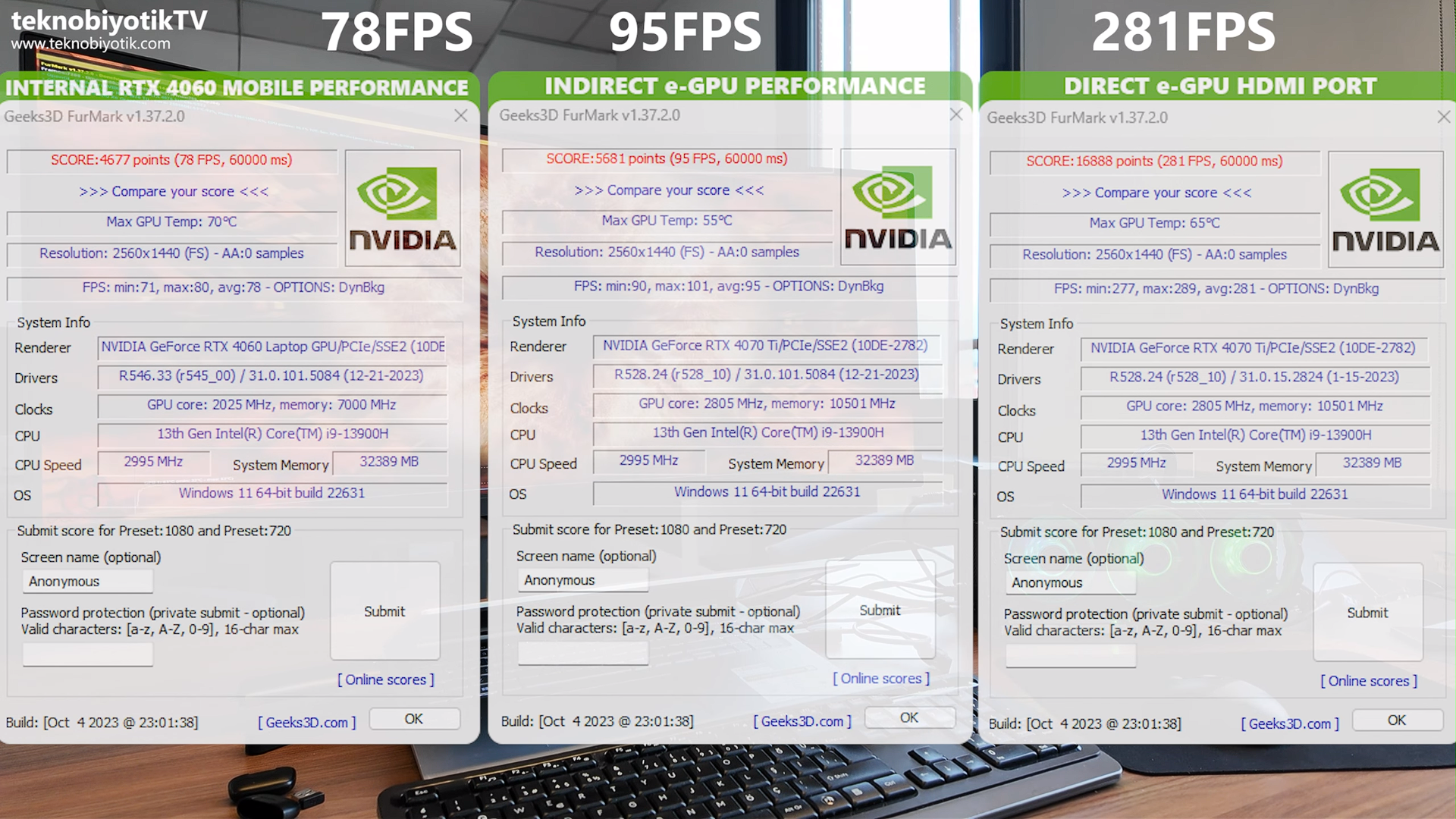Click FPS min:277, max:289, avg:281 line
The image size is (1456, 819).
pos(1216,289)
